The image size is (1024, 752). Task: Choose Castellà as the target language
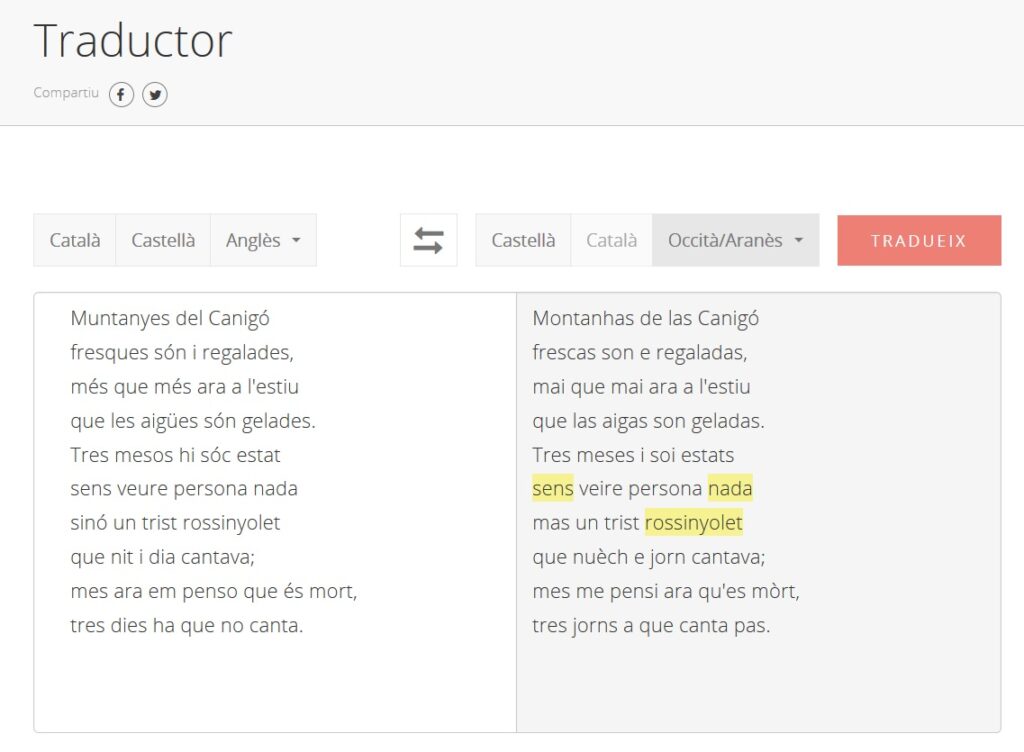point(523,240)
